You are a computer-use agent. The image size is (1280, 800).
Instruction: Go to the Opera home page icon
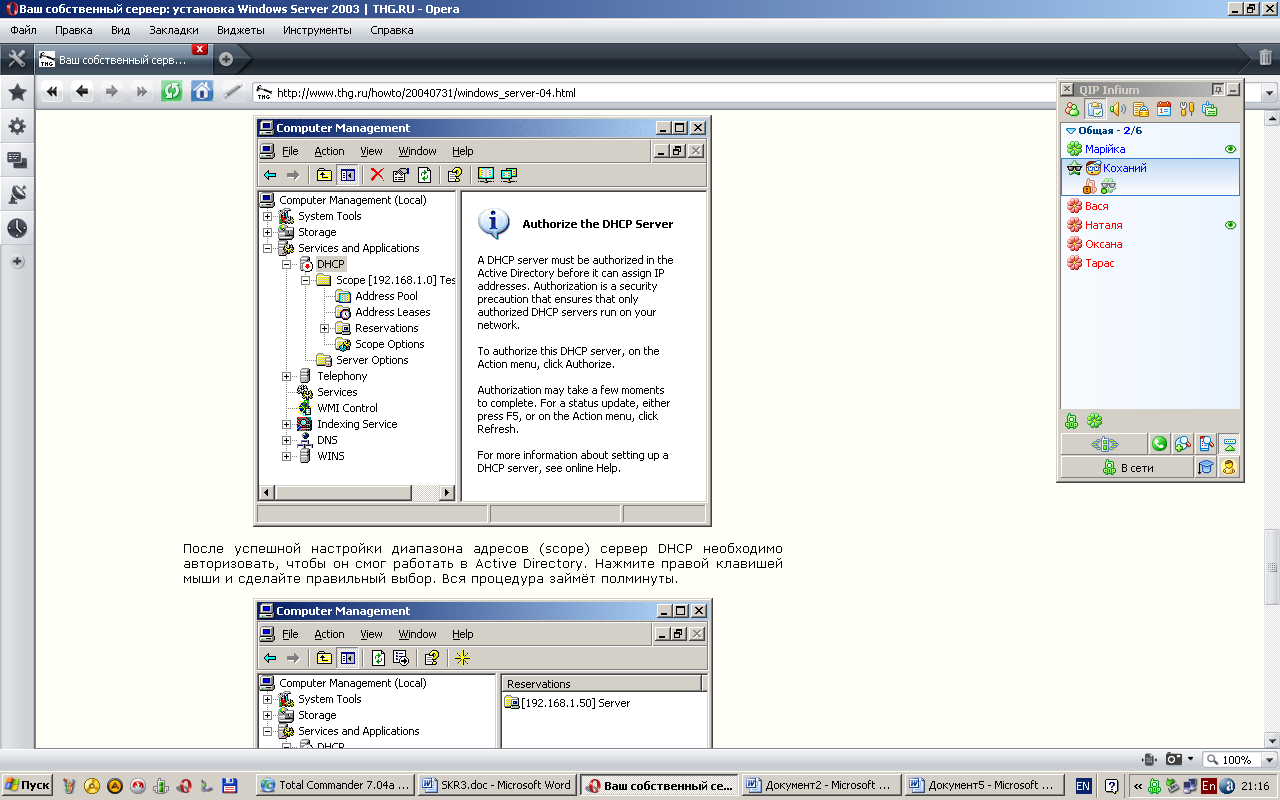(202, 92)
